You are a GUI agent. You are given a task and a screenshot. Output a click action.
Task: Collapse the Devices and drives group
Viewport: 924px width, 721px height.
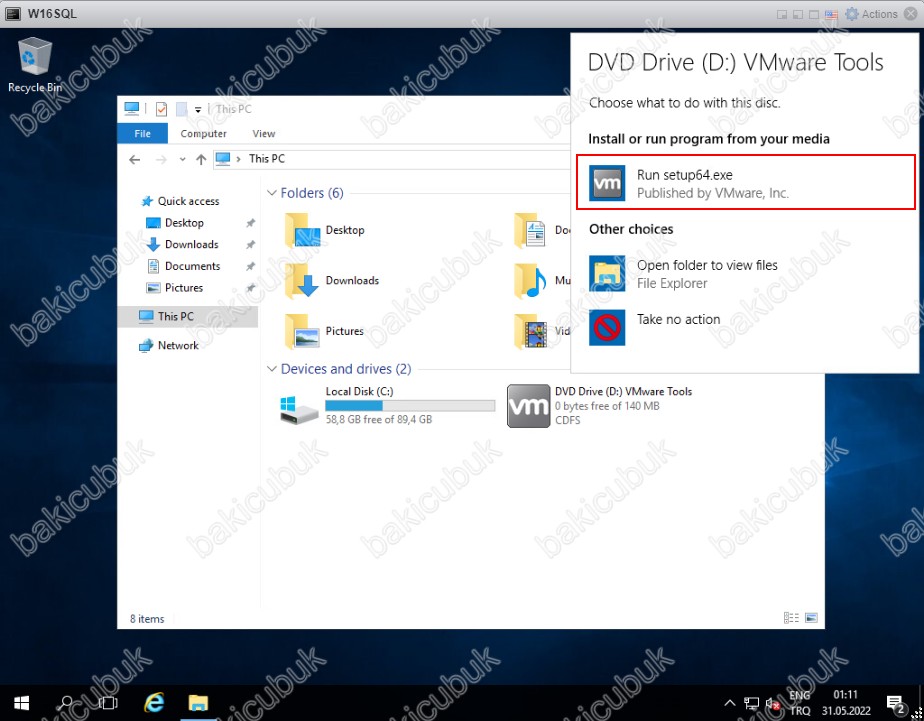click(272, 369)
